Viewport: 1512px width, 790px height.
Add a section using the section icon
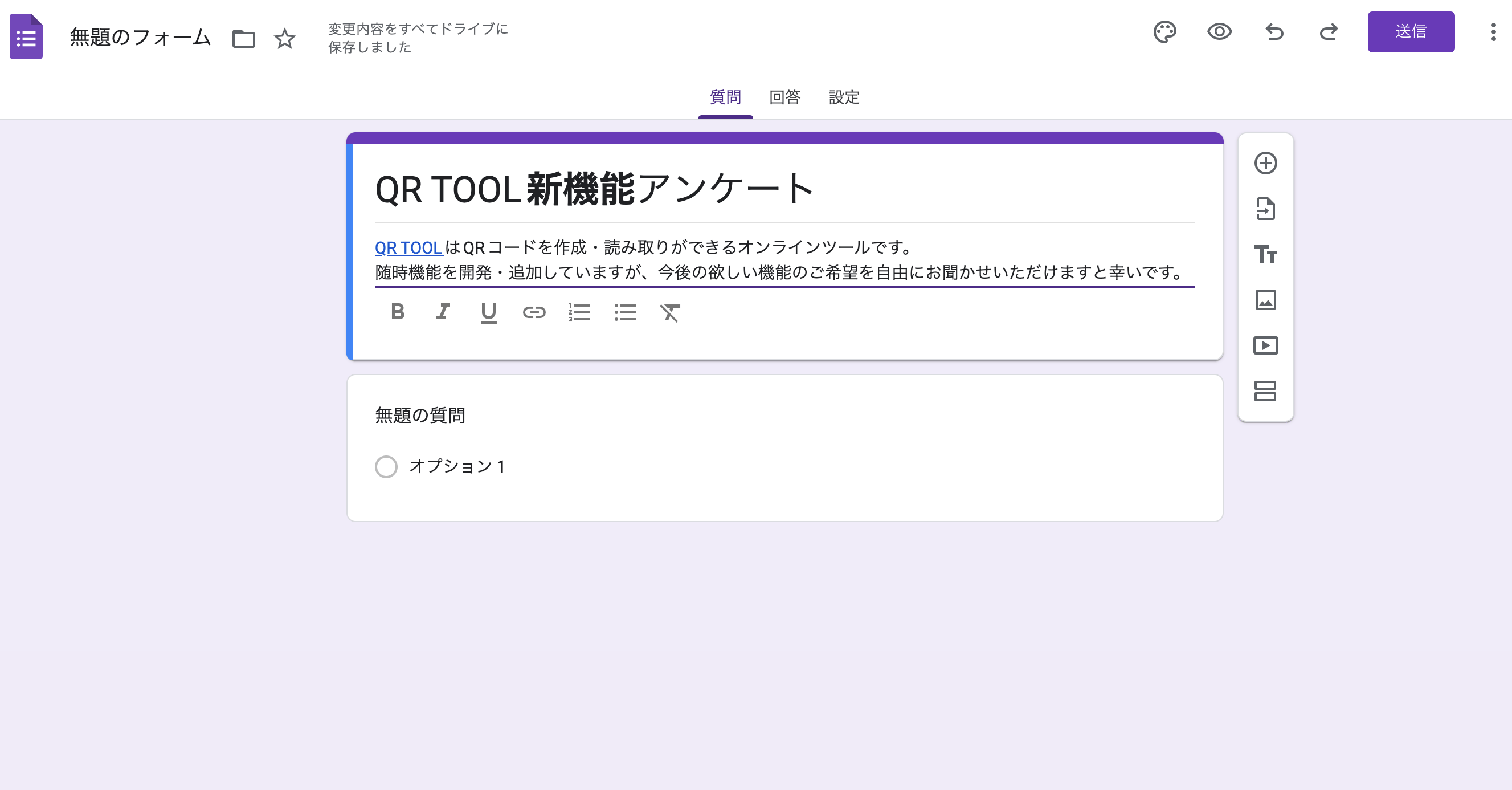(1266, 392)
